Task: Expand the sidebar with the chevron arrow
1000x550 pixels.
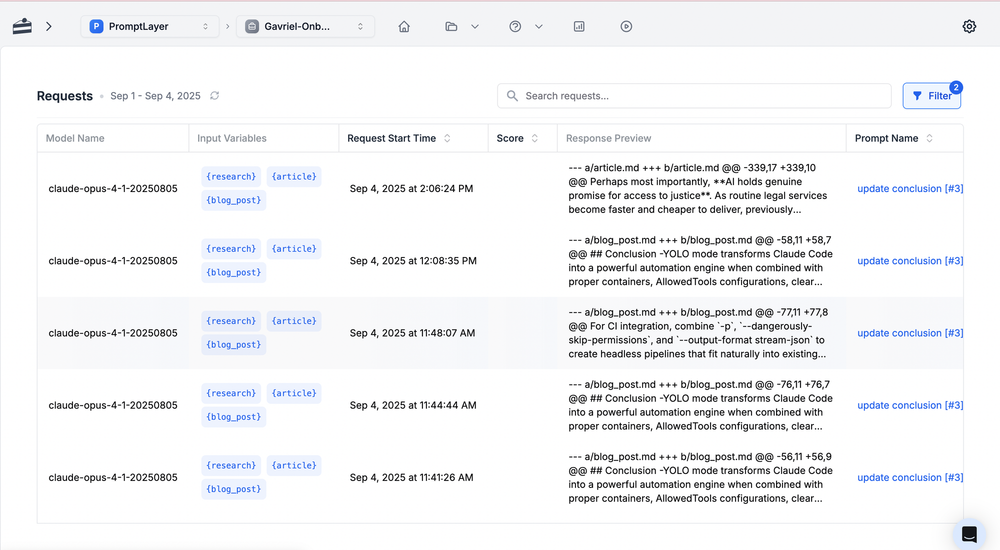Action: tap(48, 27)
